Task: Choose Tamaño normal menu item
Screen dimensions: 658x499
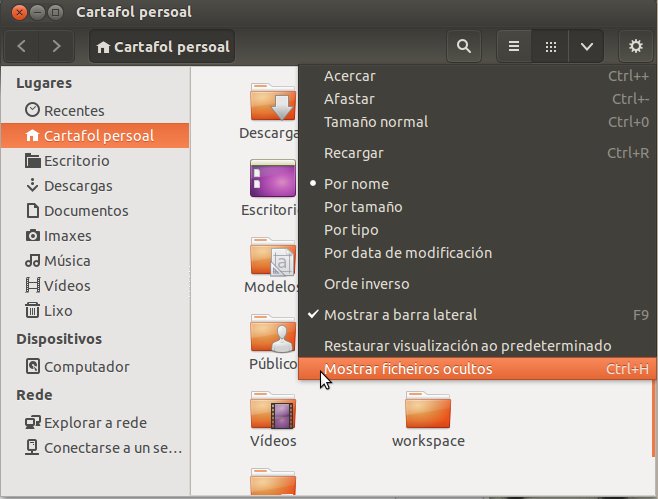Action: 477,122
